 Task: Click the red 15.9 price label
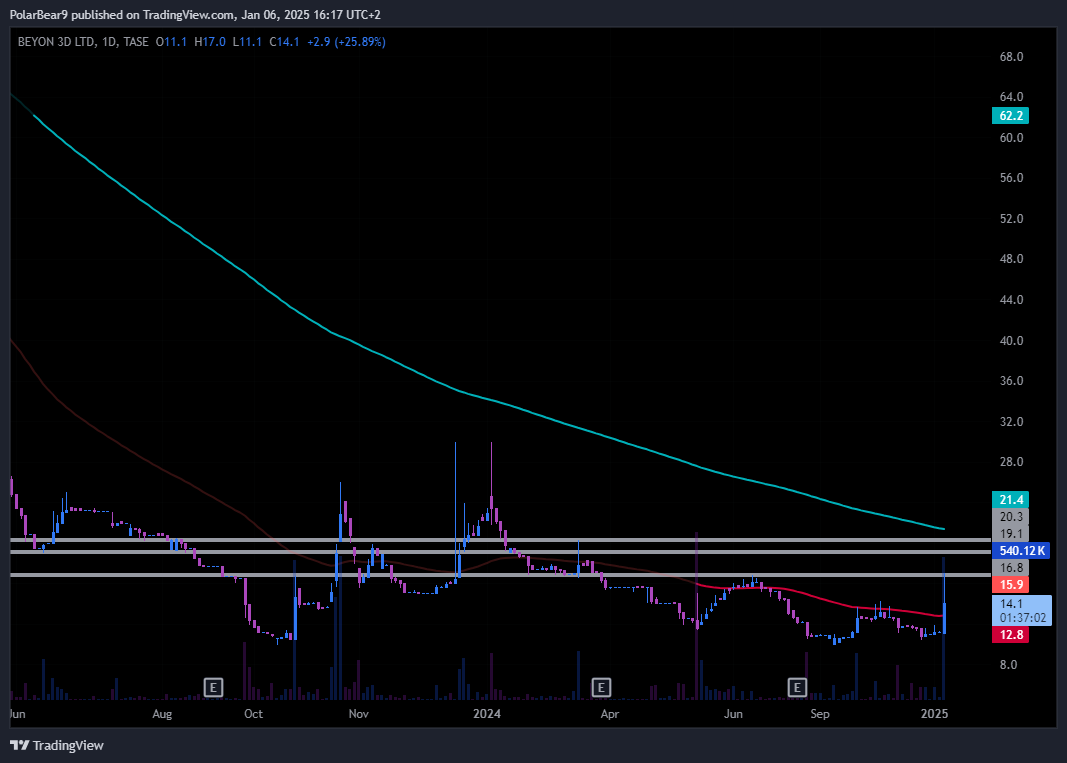coord(1012,584)
